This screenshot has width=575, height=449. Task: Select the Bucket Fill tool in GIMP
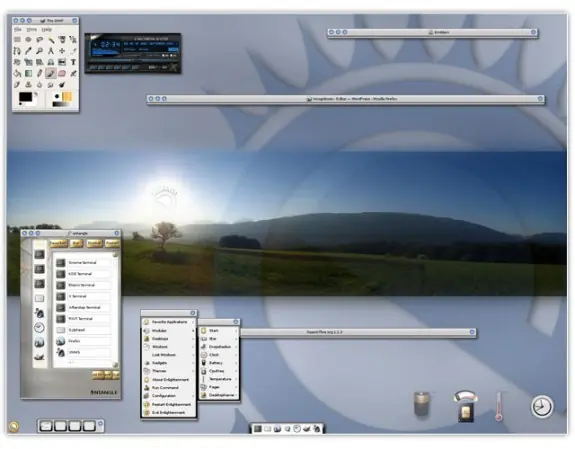17,73
